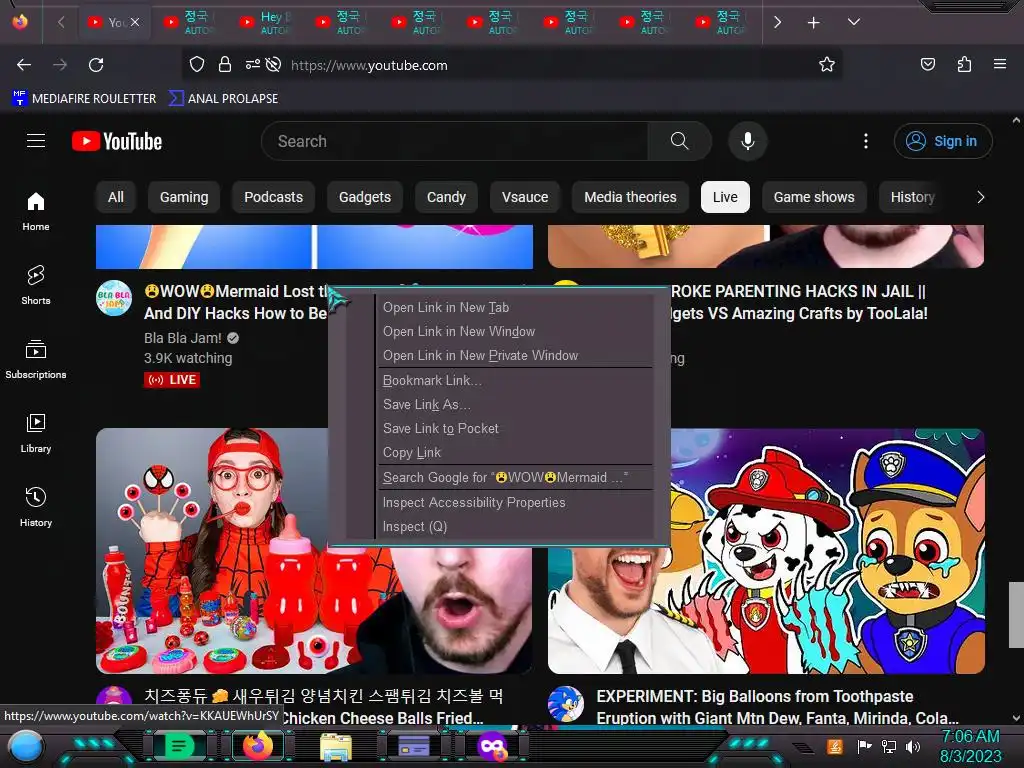
Task: Open YouTube settings three-dot menu
Action: click(x=865, y=141)
